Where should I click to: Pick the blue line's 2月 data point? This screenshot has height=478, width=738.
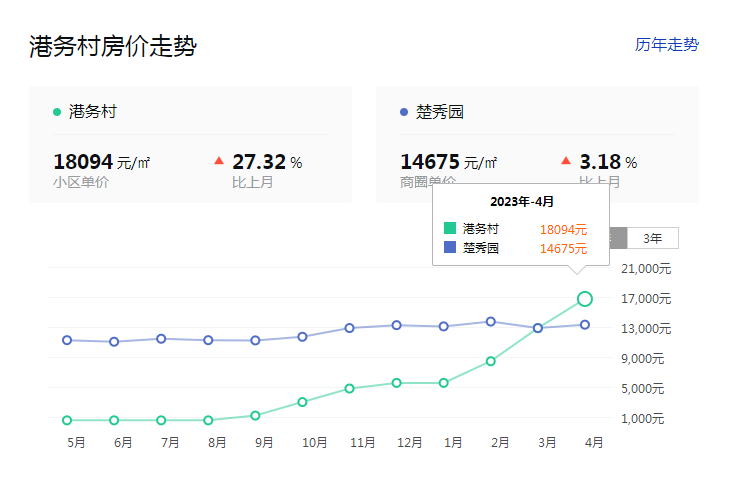click(491, 322)
